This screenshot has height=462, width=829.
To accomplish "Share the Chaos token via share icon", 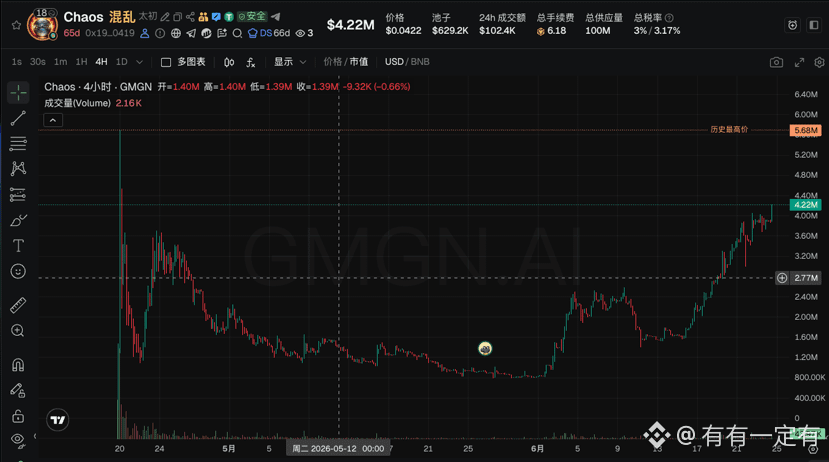I will coord(190,17).
